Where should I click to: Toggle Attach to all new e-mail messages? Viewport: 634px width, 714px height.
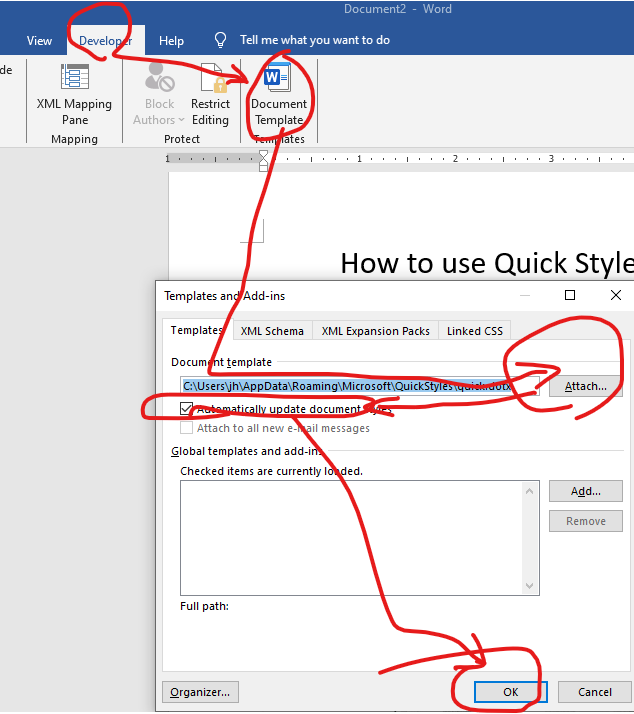(x=186, y=428)
